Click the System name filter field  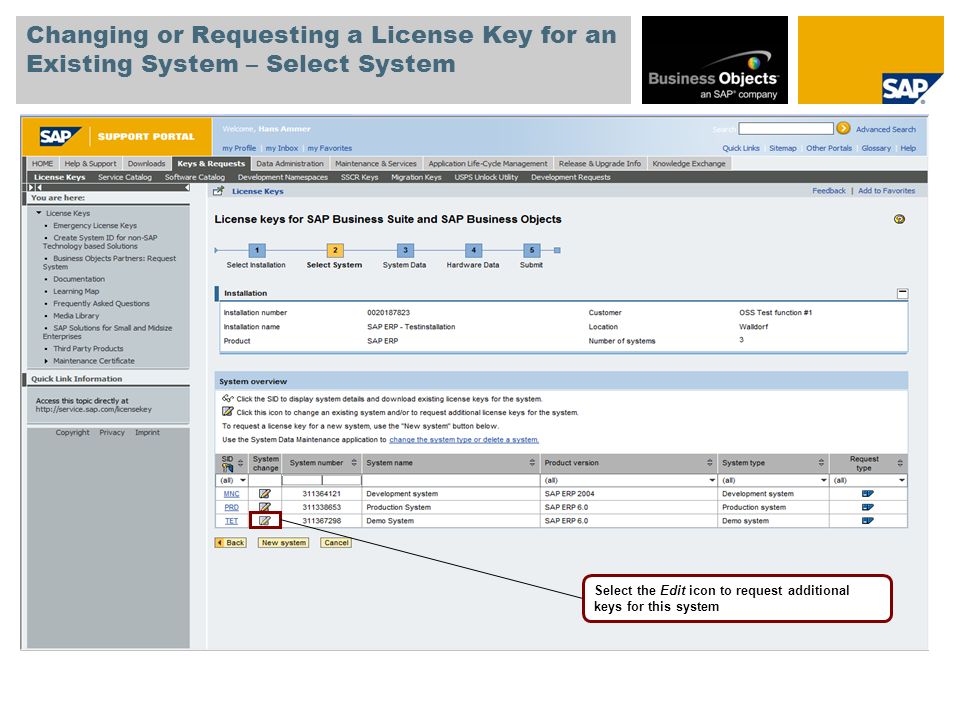click(x=451, y=480)
